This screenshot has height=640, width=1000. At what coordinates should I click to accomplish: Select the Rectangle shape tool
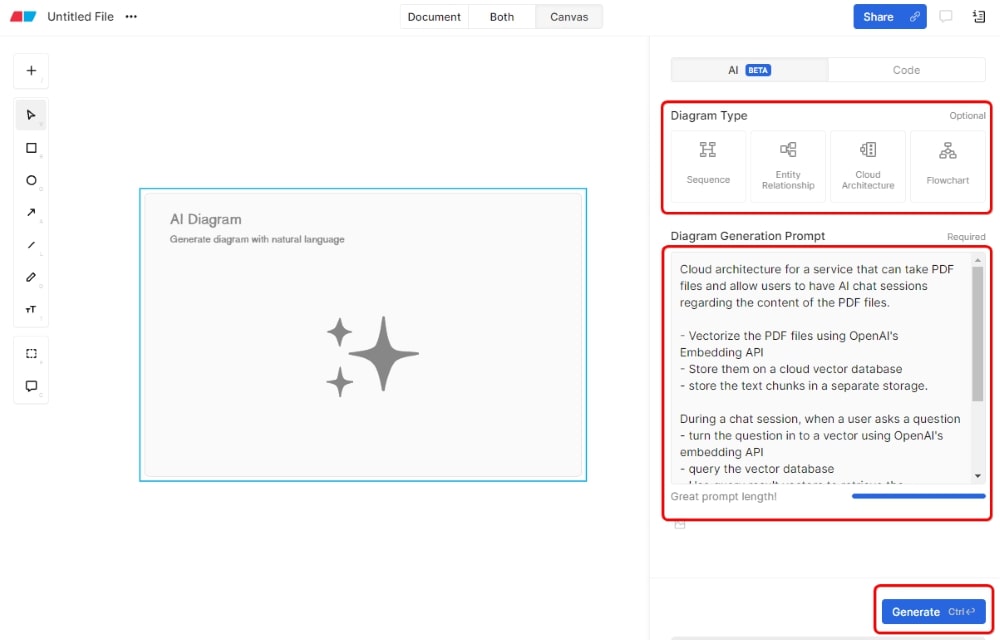coord(31,148)
